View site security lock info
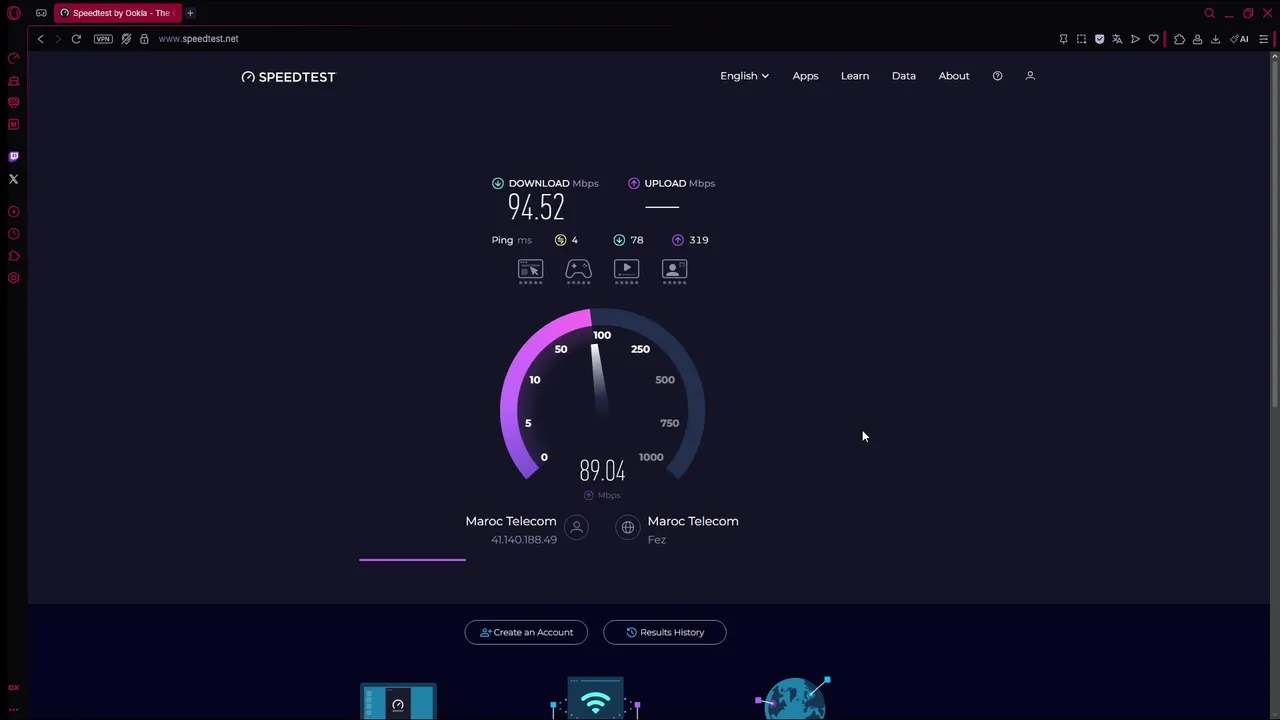 [x=144, y=39]
